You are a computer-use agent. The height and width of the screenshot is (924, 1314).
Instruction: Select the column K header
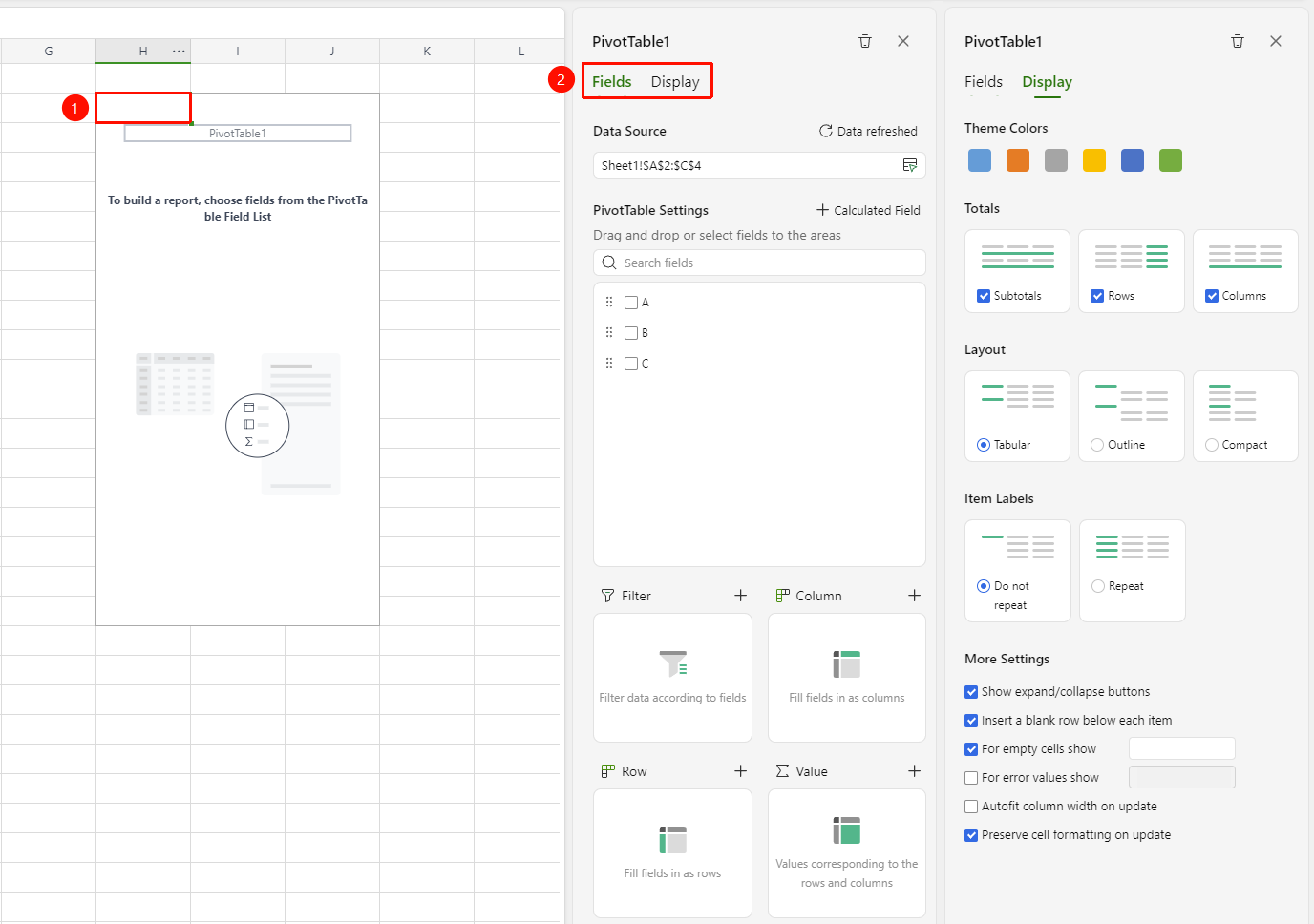427,52
